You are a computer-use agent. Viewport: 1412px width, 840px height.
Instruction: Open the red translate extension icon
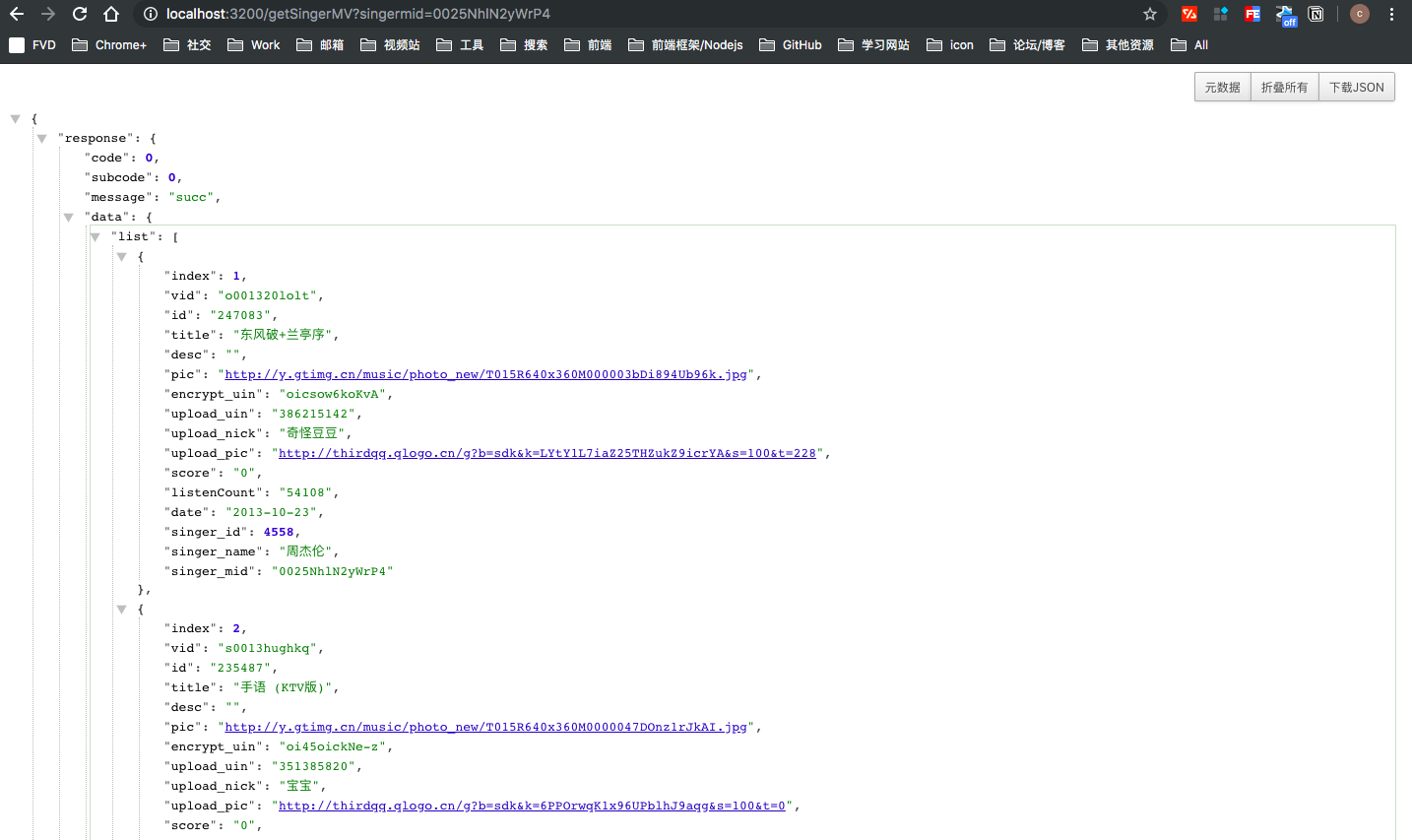click(x=1189, y=14)
